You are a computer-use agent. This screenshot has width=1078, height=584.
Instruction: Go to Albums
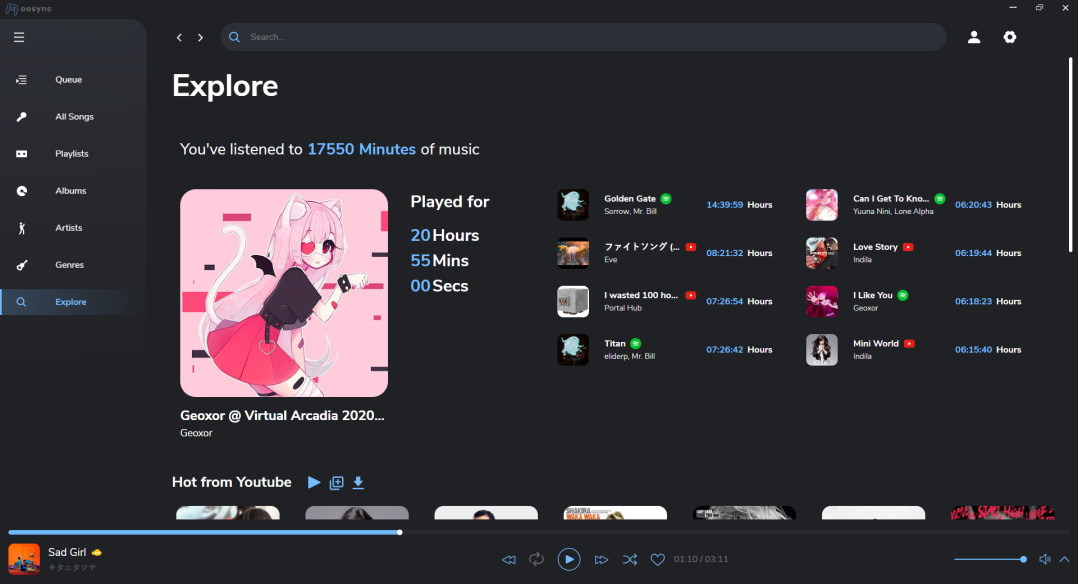tap(71, 191)
